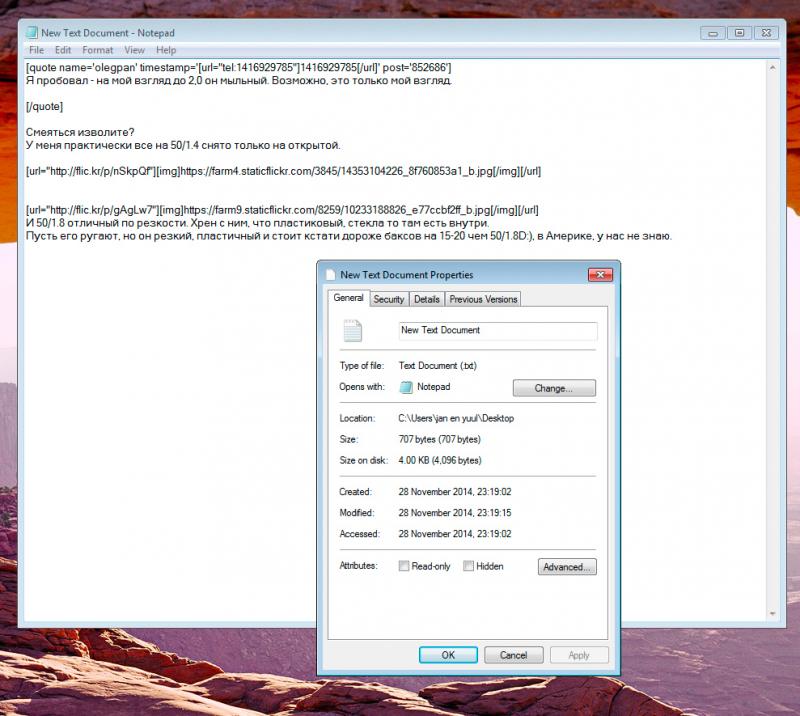
Task: Switch to the Details tab
Action: tap(427, 300)
